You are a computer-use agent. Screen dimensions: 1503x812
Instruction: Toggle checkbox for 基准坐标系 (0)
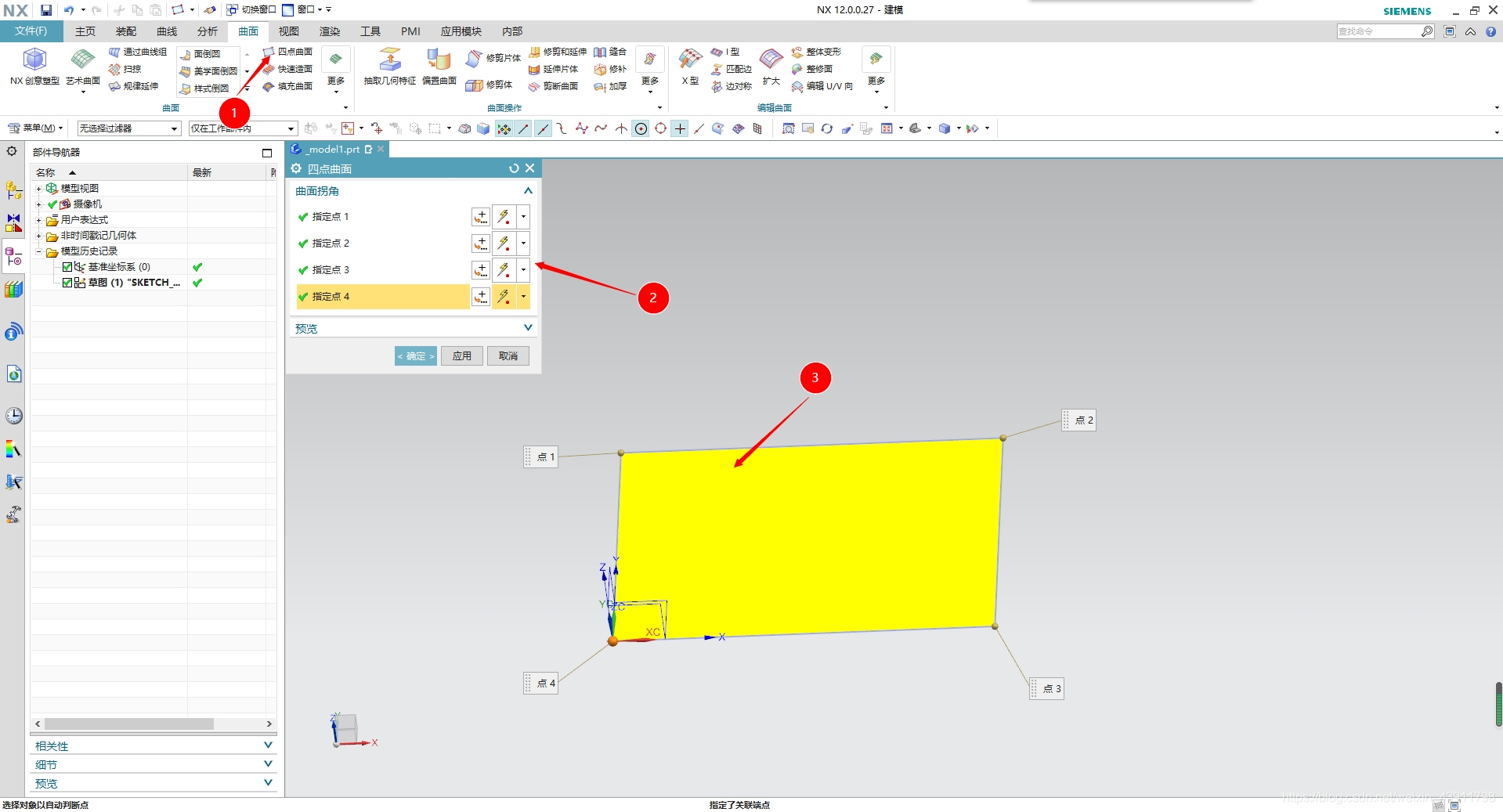coord(67,267)
